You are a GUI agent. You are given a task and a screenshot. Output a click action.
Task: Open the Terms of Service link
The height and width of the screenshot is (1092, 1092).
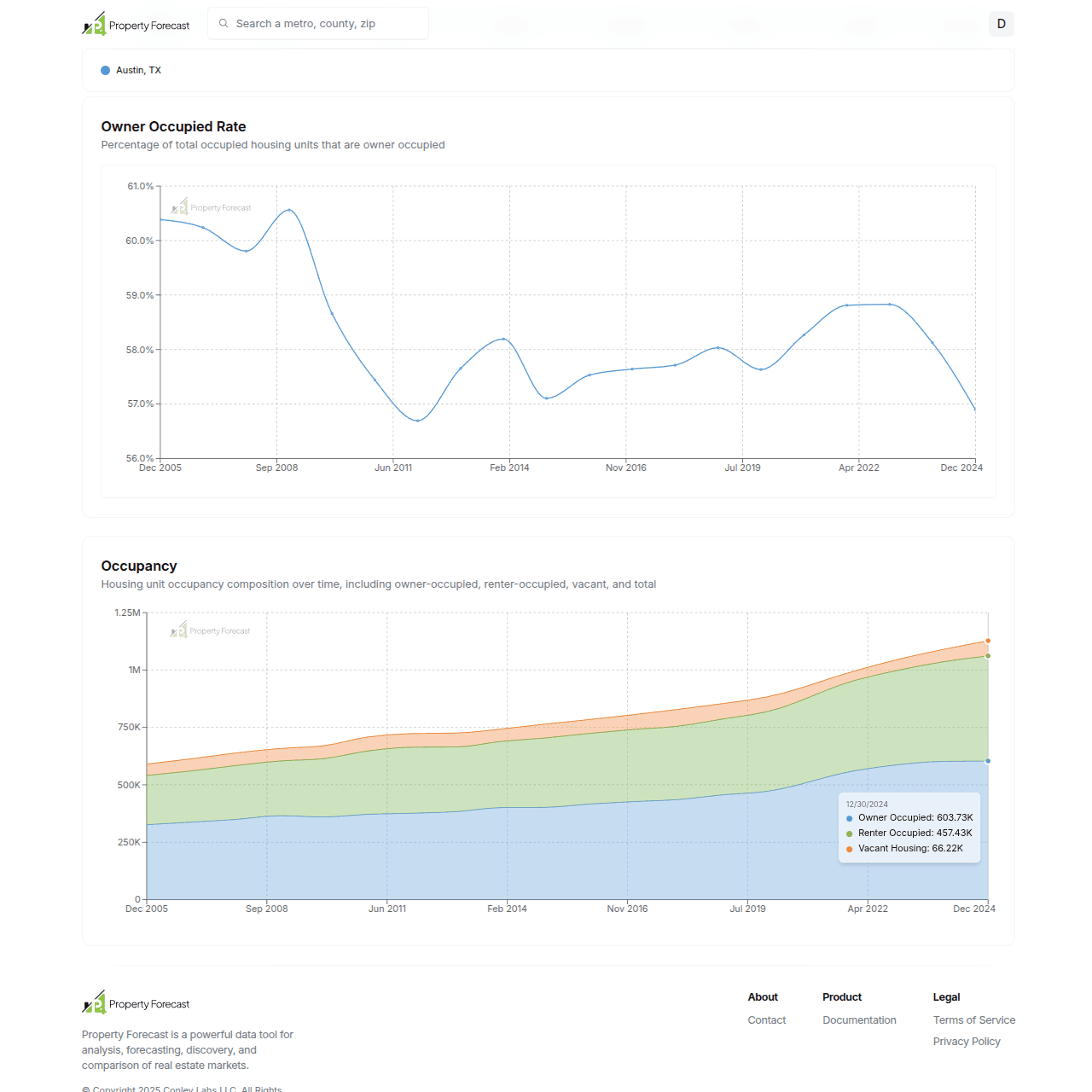pyautogui.click(x=973, y=1020)
